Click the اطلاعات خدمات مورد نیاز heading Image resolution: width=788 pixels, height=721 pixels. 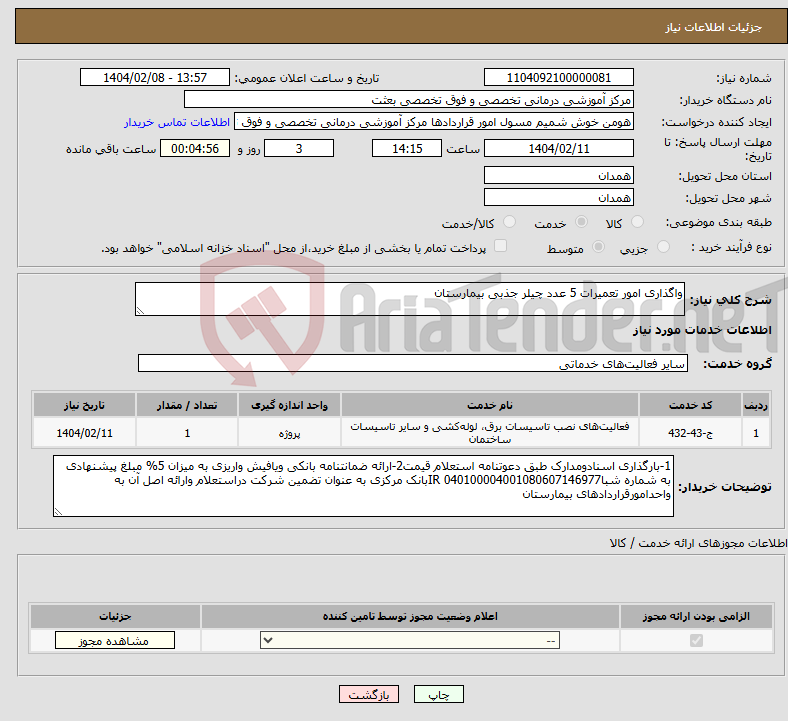(702, 330)
